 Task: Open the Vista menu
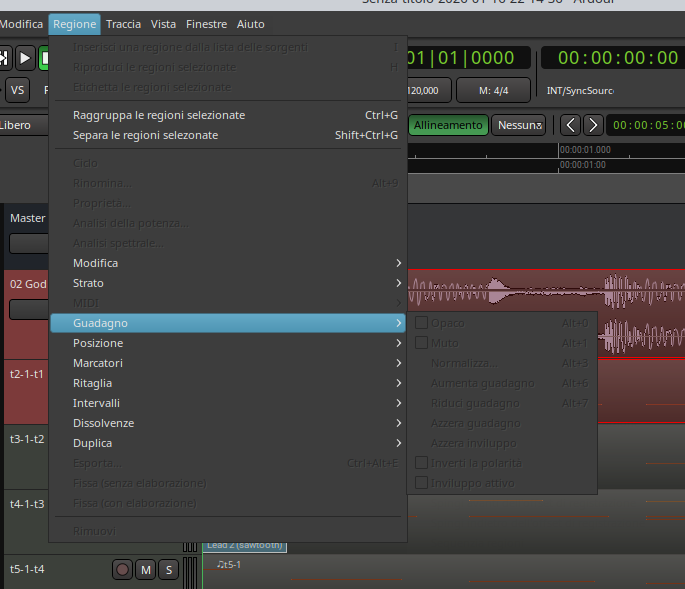pyautogui.click(x=163, y=24)
